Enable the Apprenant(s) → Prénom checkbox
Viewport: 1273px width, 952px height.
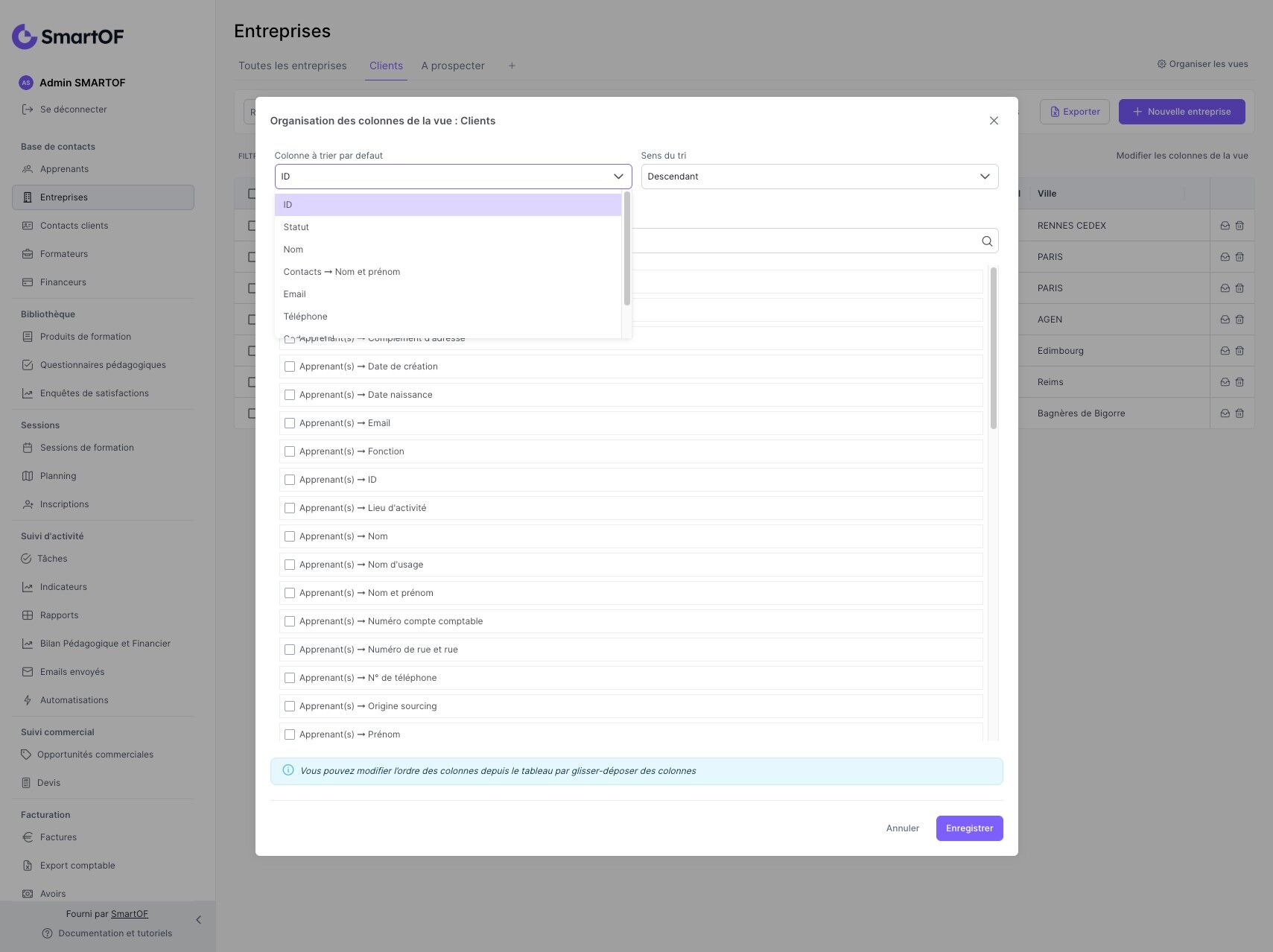[290, 734]
